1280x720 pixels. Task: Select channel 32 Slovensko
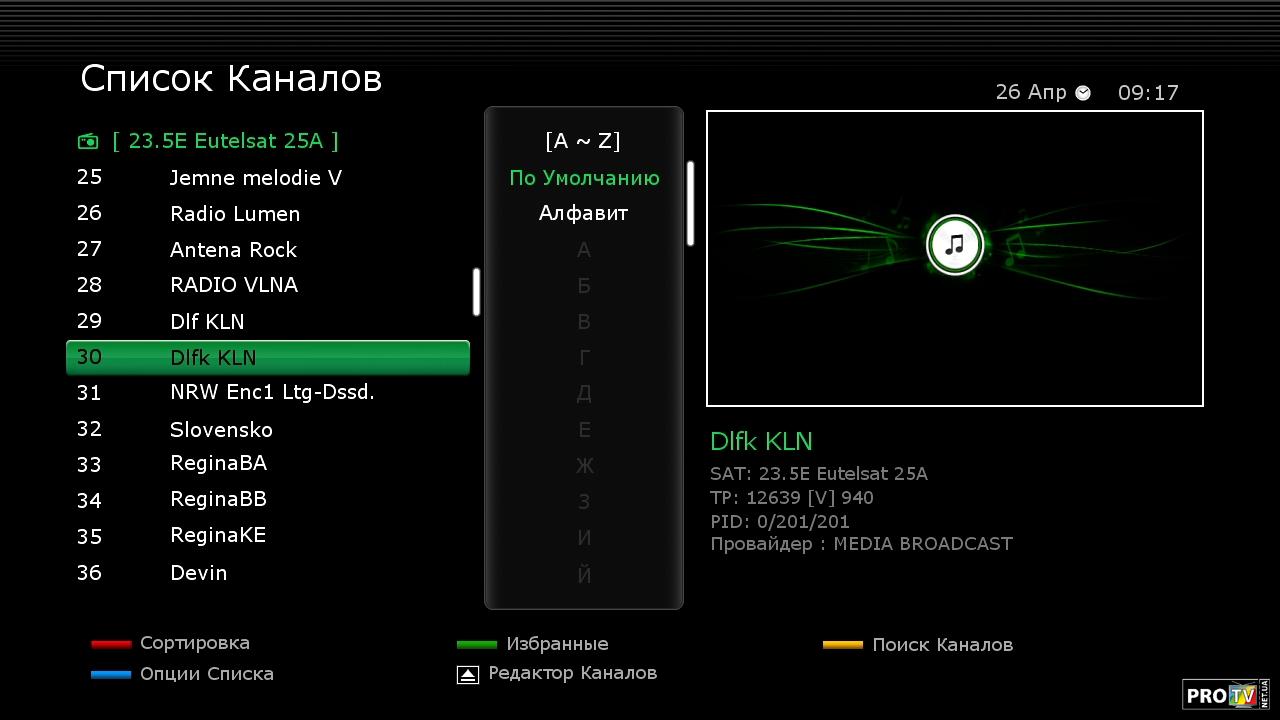[221, 430]
